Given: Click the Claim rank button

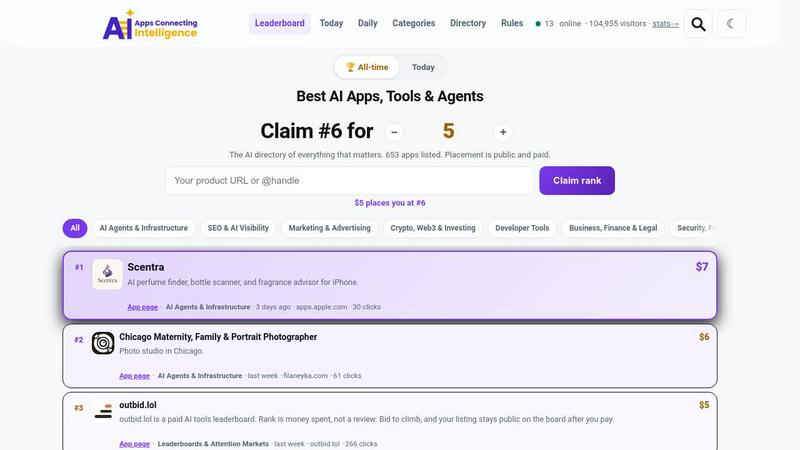Looking at the screenshot, I should [577, 181].
